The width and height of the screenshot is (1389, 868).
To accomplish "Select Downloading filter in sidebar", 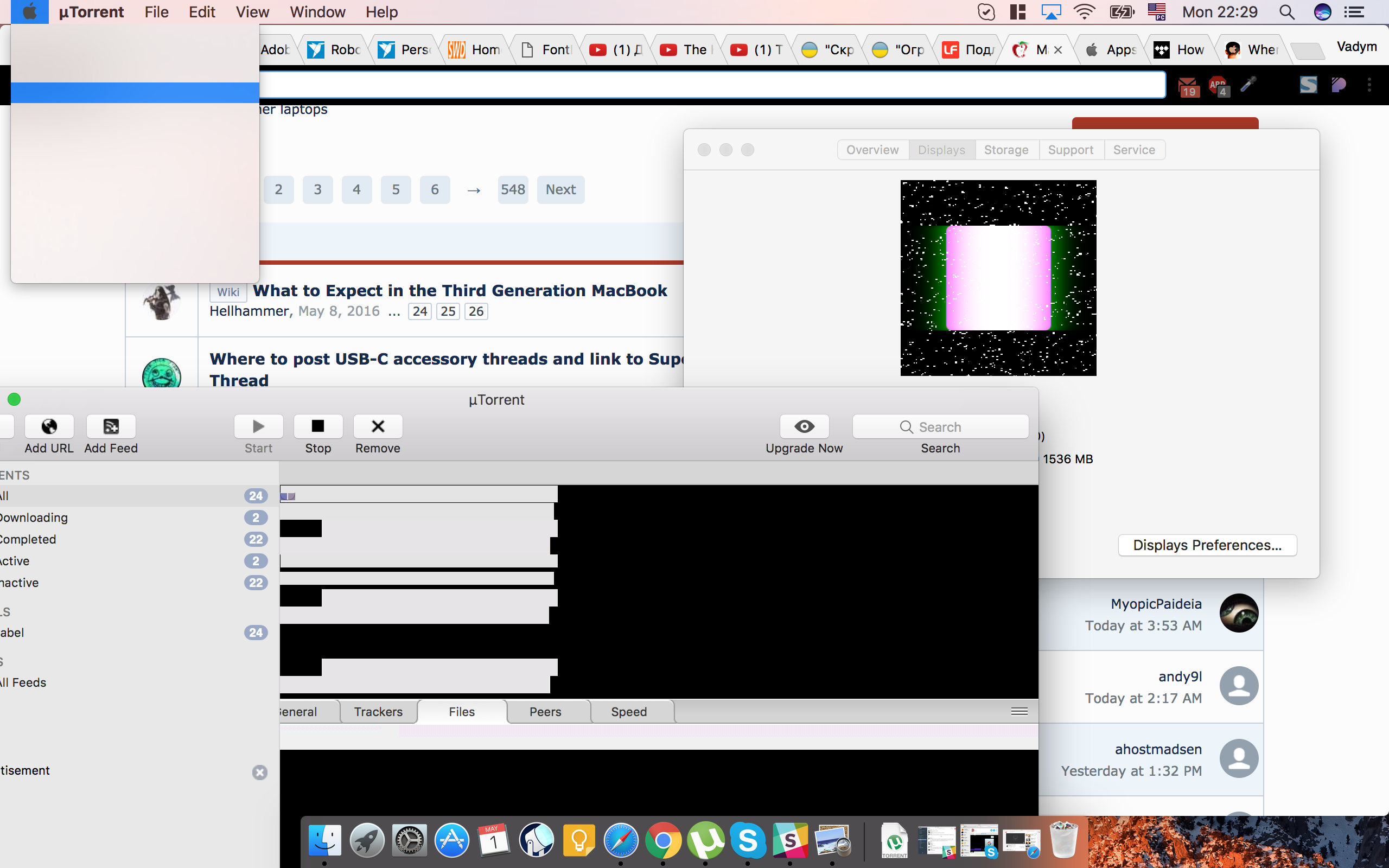I will (34, 517).
